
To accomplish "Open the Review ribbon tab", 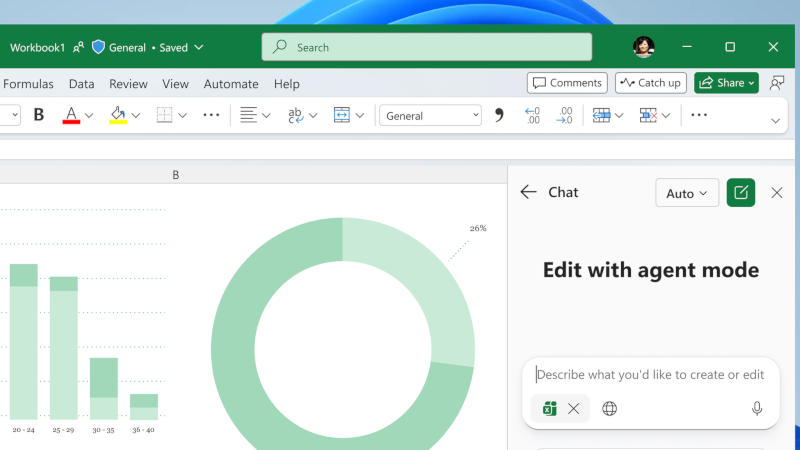I will [128, 84].
